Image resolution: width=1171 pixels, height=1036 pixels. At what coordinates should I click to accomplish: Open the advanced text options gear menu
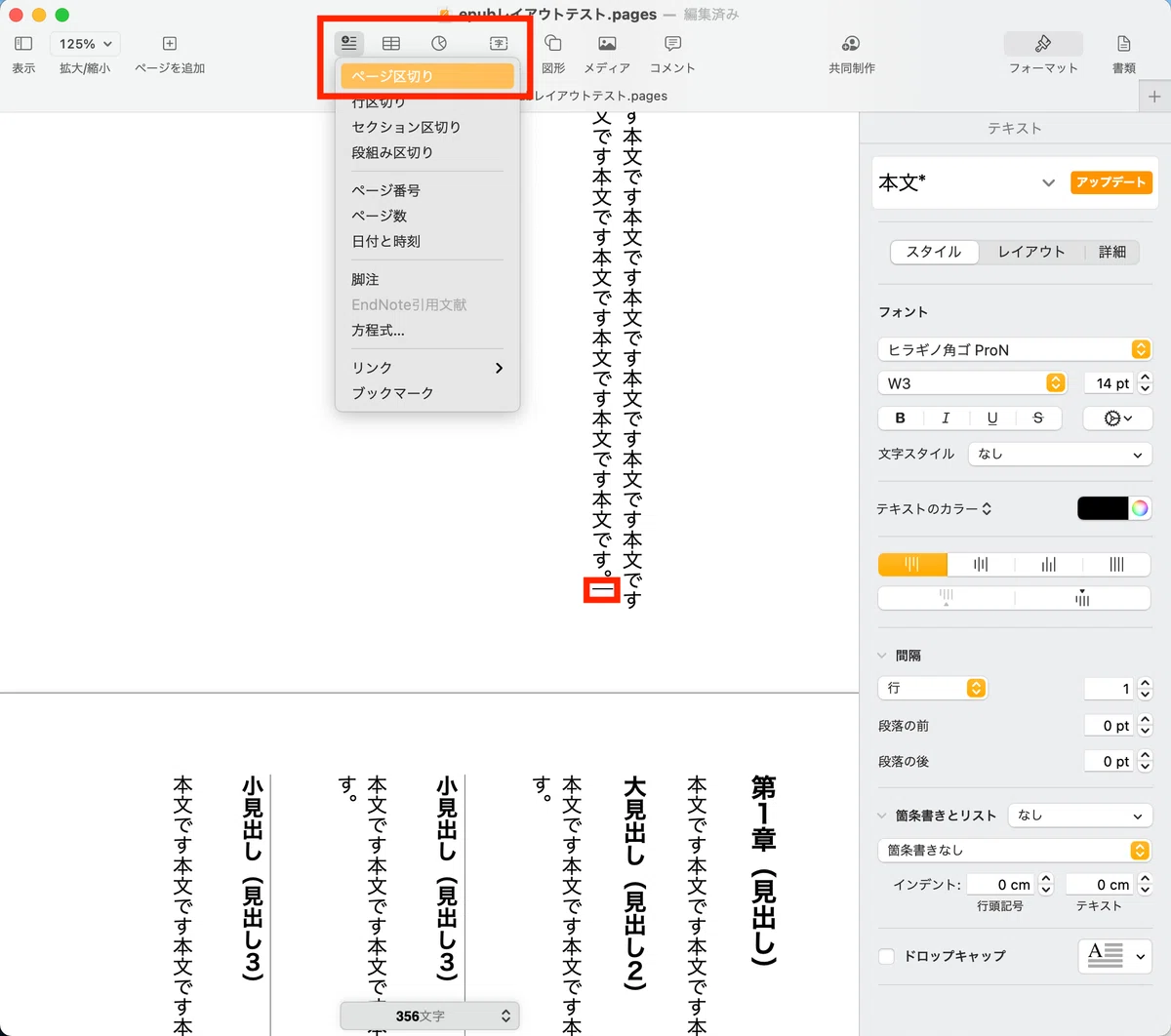pyautogui.click(x=1118, y=418)
